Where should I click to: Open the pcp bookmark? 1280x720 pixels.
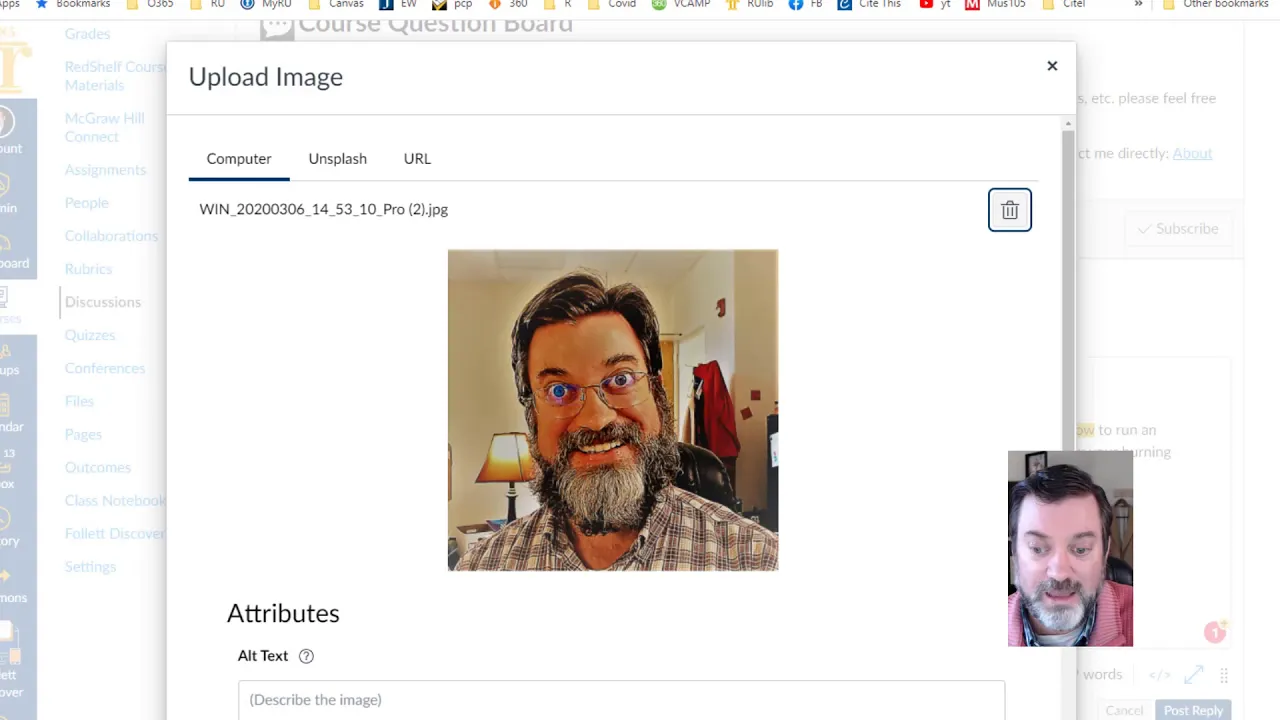pyautogui.click(x=452, y=4)
